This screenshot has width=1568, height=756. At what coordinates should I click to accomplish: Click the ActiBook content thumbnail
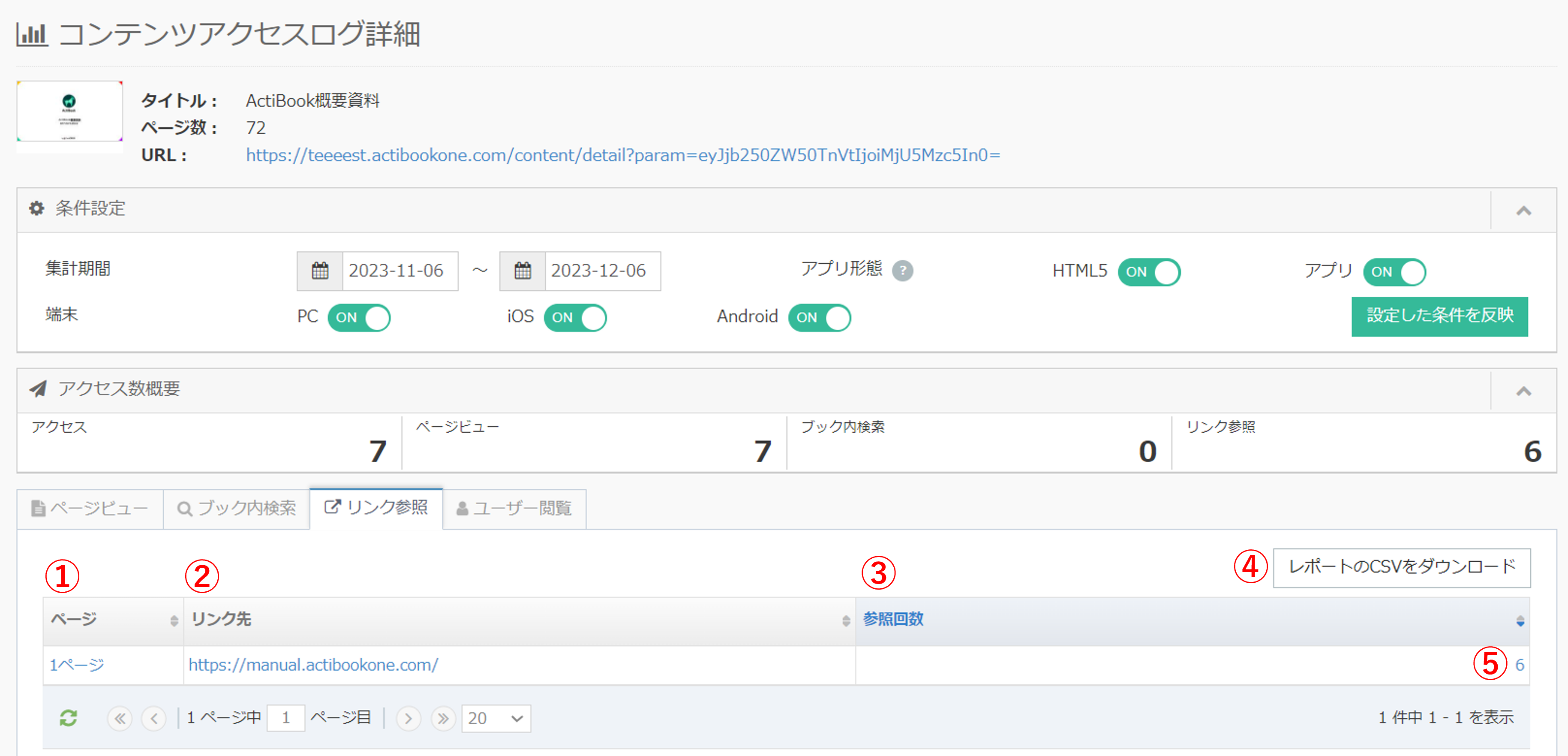69,111
